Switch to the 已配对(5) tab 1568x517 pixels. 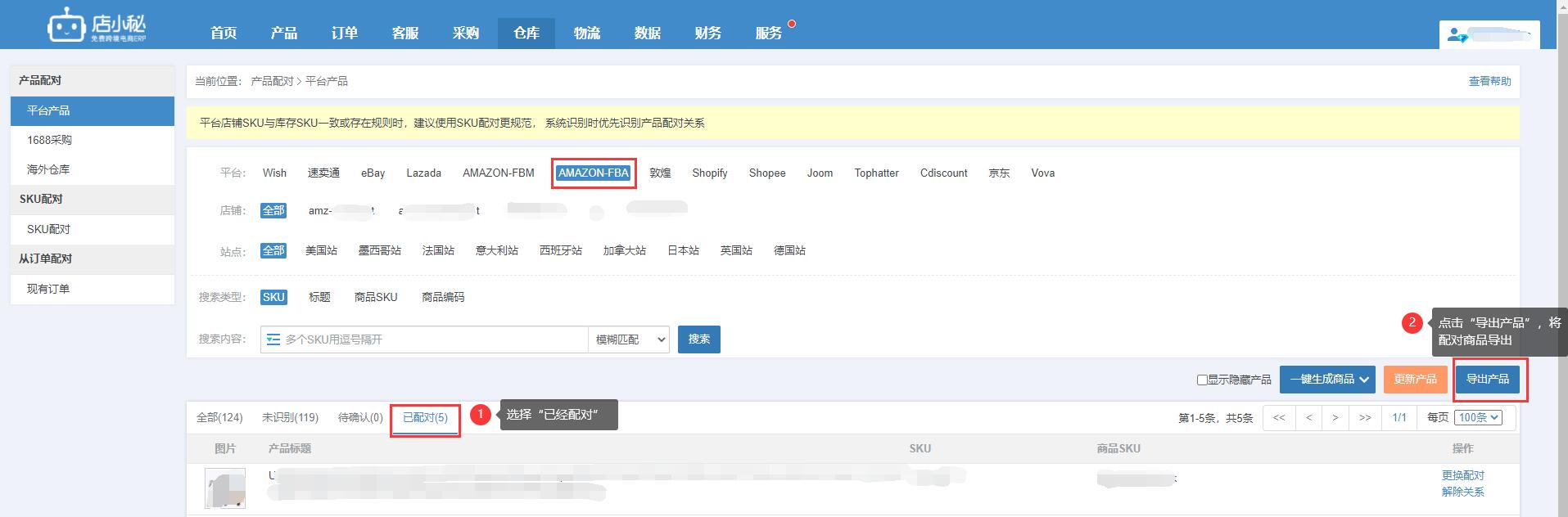point(425,418)
